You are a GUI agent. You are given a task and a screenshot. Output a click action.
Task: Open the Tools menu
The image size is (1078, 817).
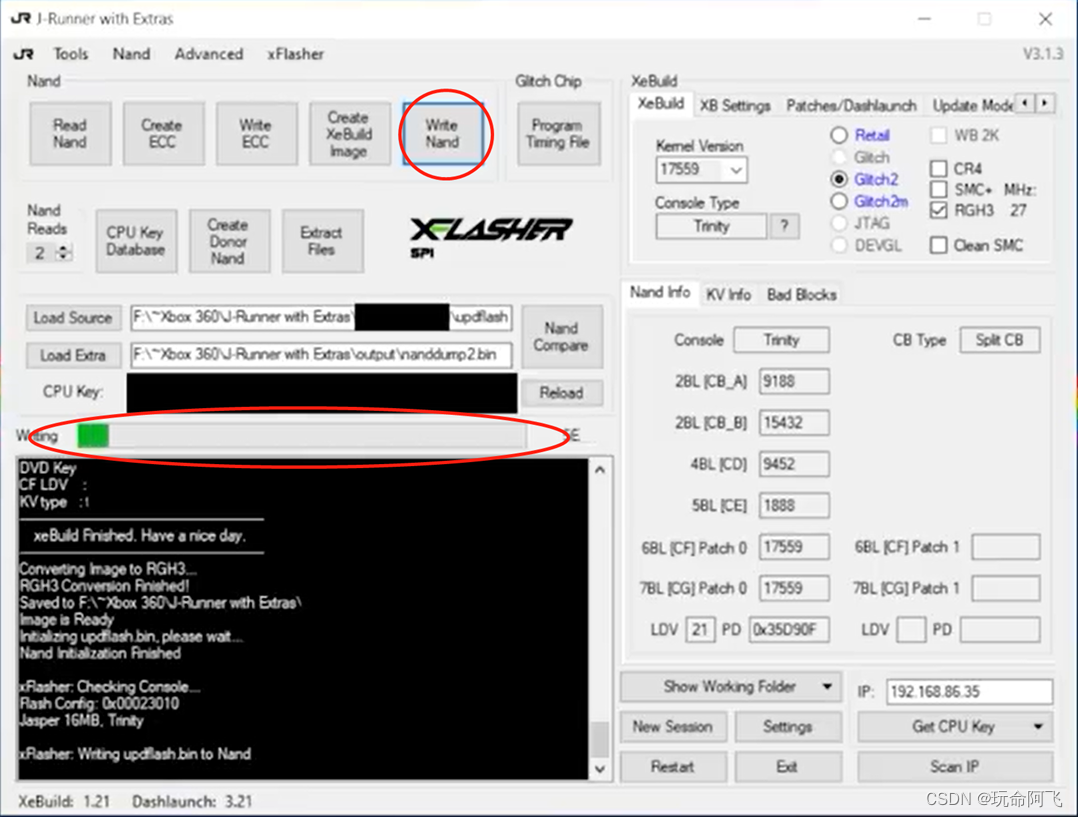tap(71, 54)
